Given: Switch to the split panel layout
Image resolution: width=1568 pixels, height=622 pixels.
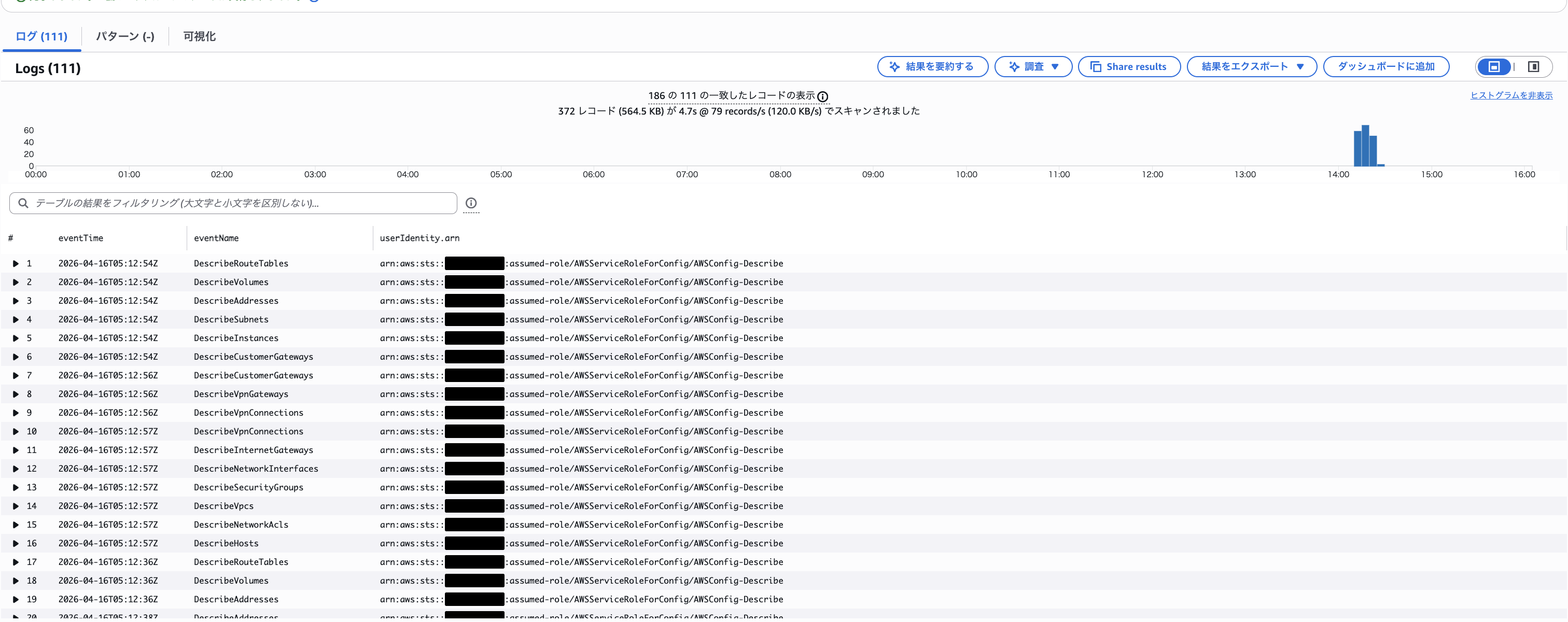Looking at the screenshot, I should coord(1533,67).
